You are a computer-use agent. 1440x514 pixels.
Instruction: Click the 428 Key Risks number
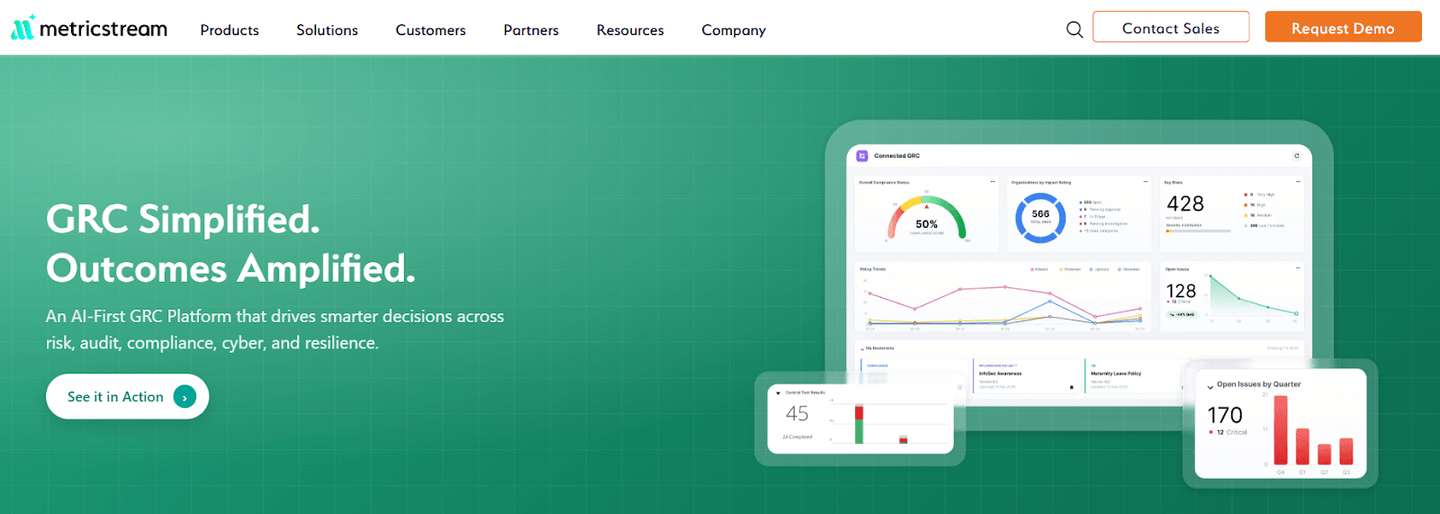1185,204
